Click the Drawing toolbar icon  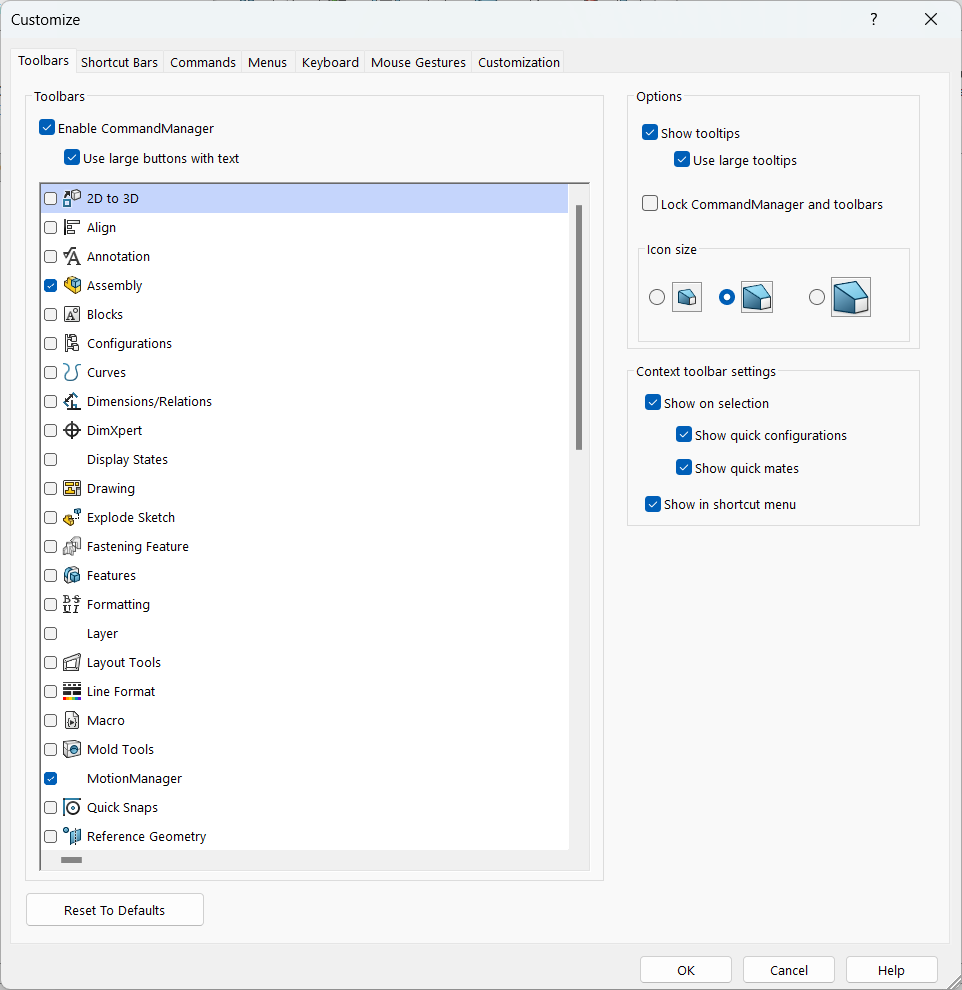coord(72,489)
